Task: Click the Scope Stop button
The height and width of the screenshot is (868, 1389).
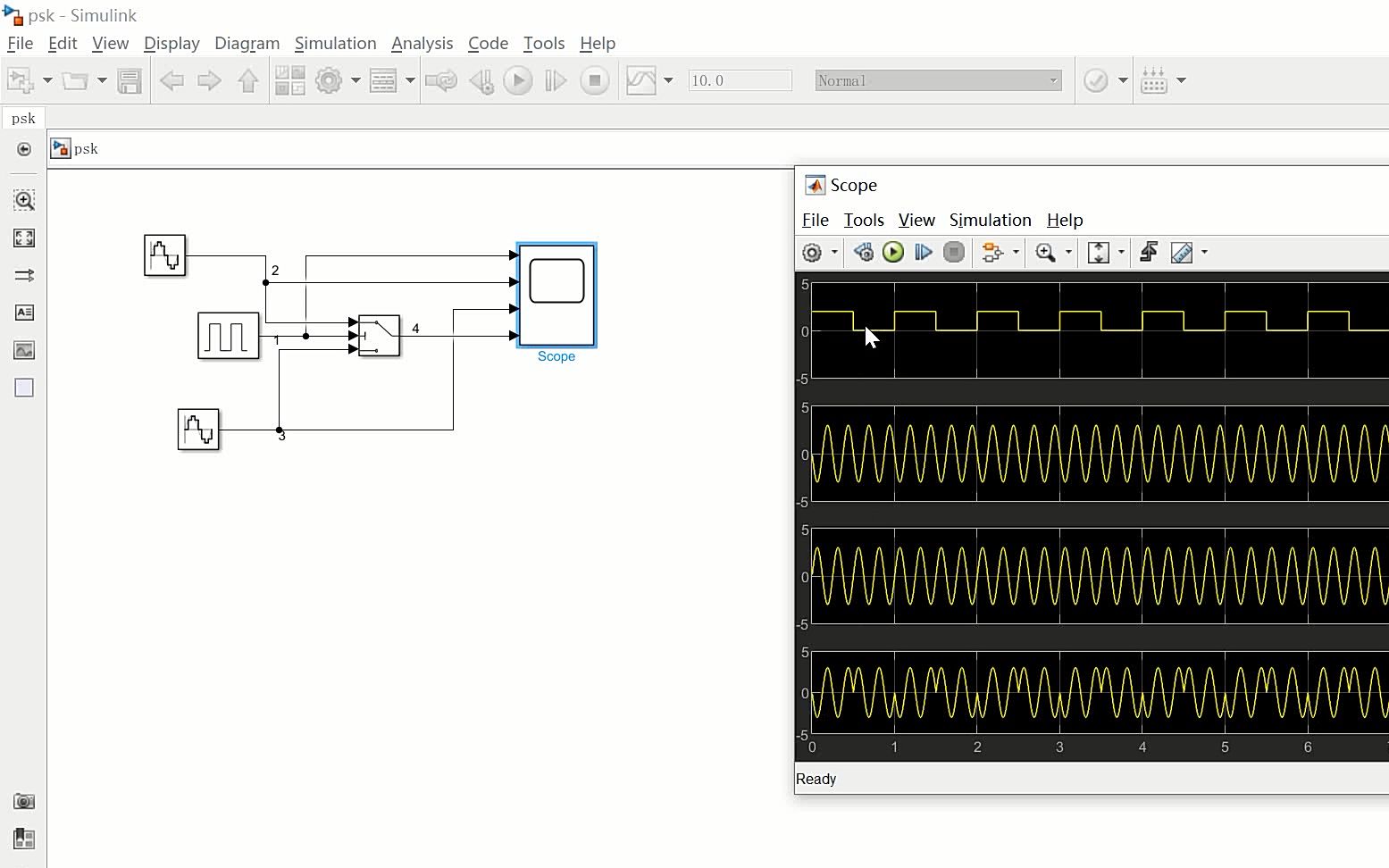Action: (954, 253)
